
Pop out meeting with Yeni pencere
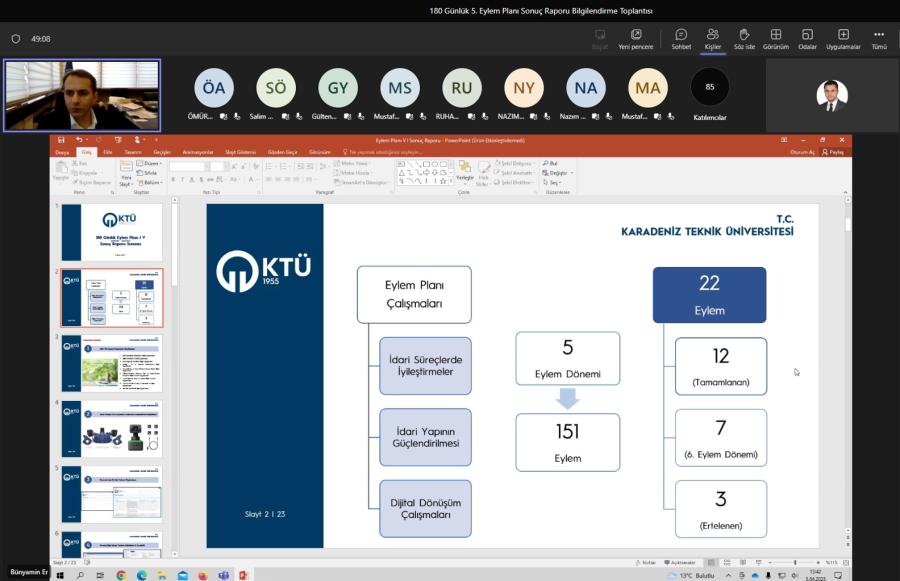click(636, 39)
